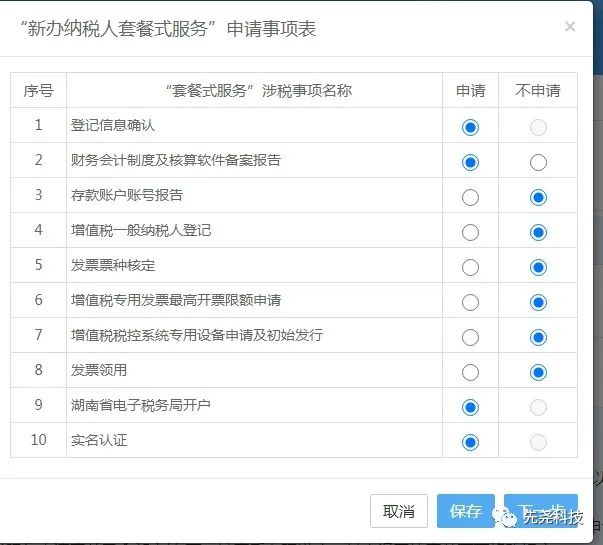Click the 增值税专用发票最高开票限额申请 text
The width and height of the screenshot is (603, 545).
176,300
